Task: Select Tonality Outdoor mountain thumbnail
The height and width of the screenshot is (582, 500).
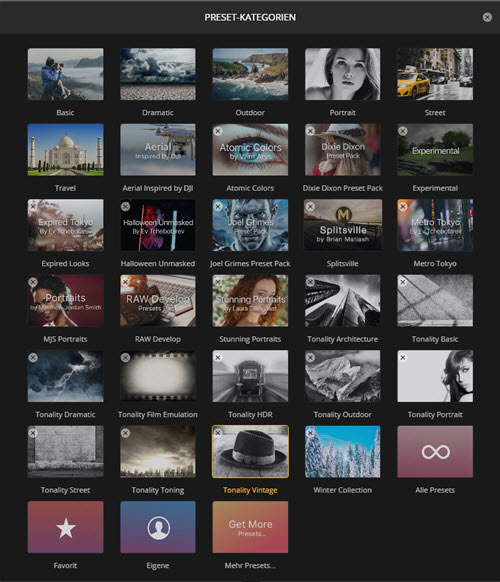Action: (x=343, y=376)
